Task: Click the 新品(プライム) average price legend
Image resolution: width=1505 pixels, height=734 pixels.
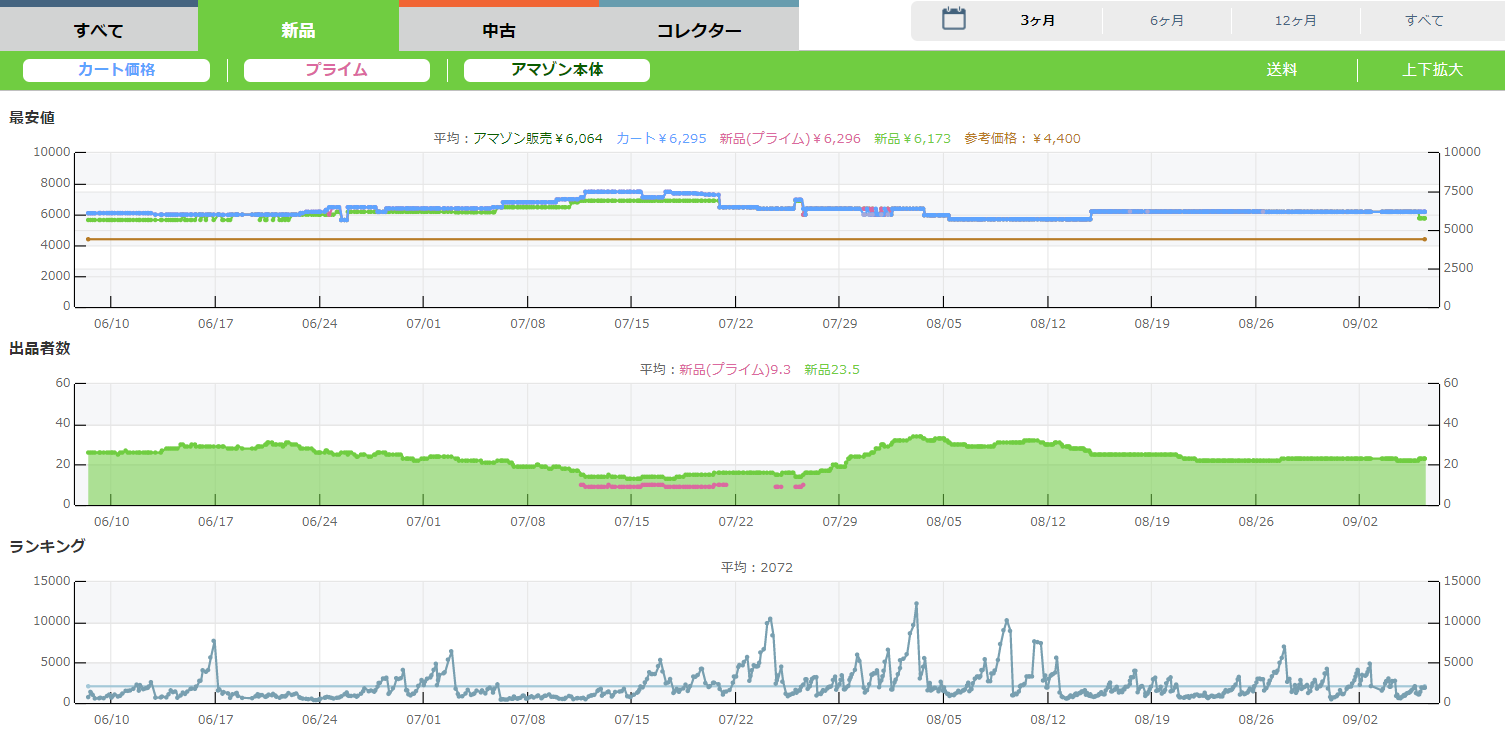Action: pos(789,139)
